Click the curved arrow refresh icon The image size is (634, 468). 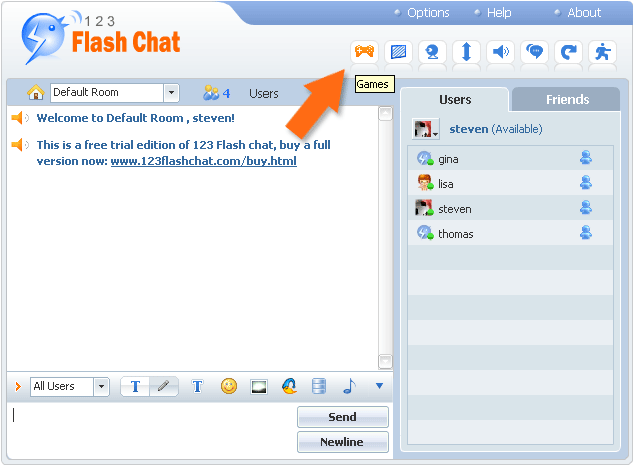tap(568, 52)
